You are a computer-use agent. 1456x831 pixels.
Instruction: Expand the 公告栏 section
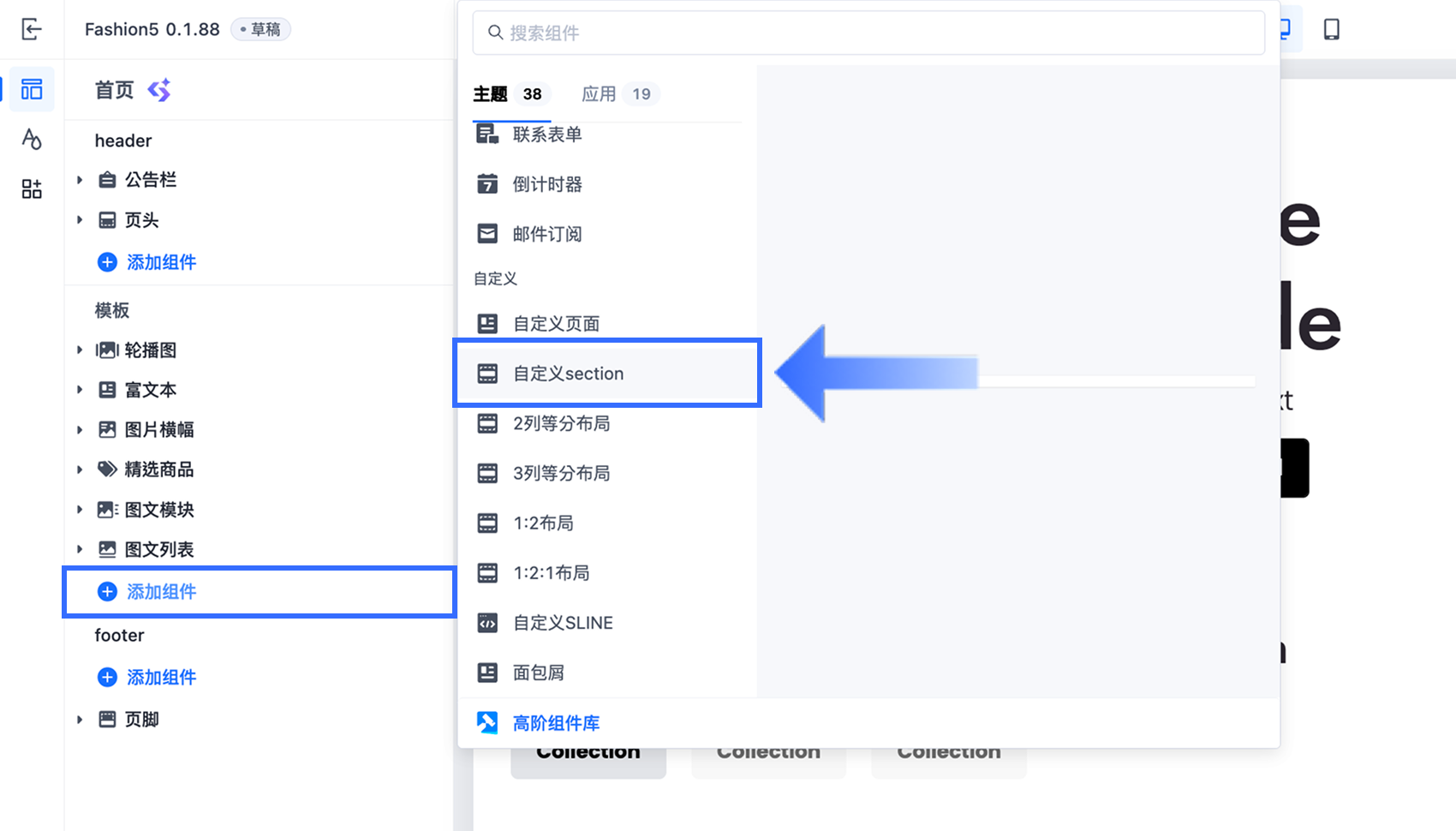coord(80,180)
